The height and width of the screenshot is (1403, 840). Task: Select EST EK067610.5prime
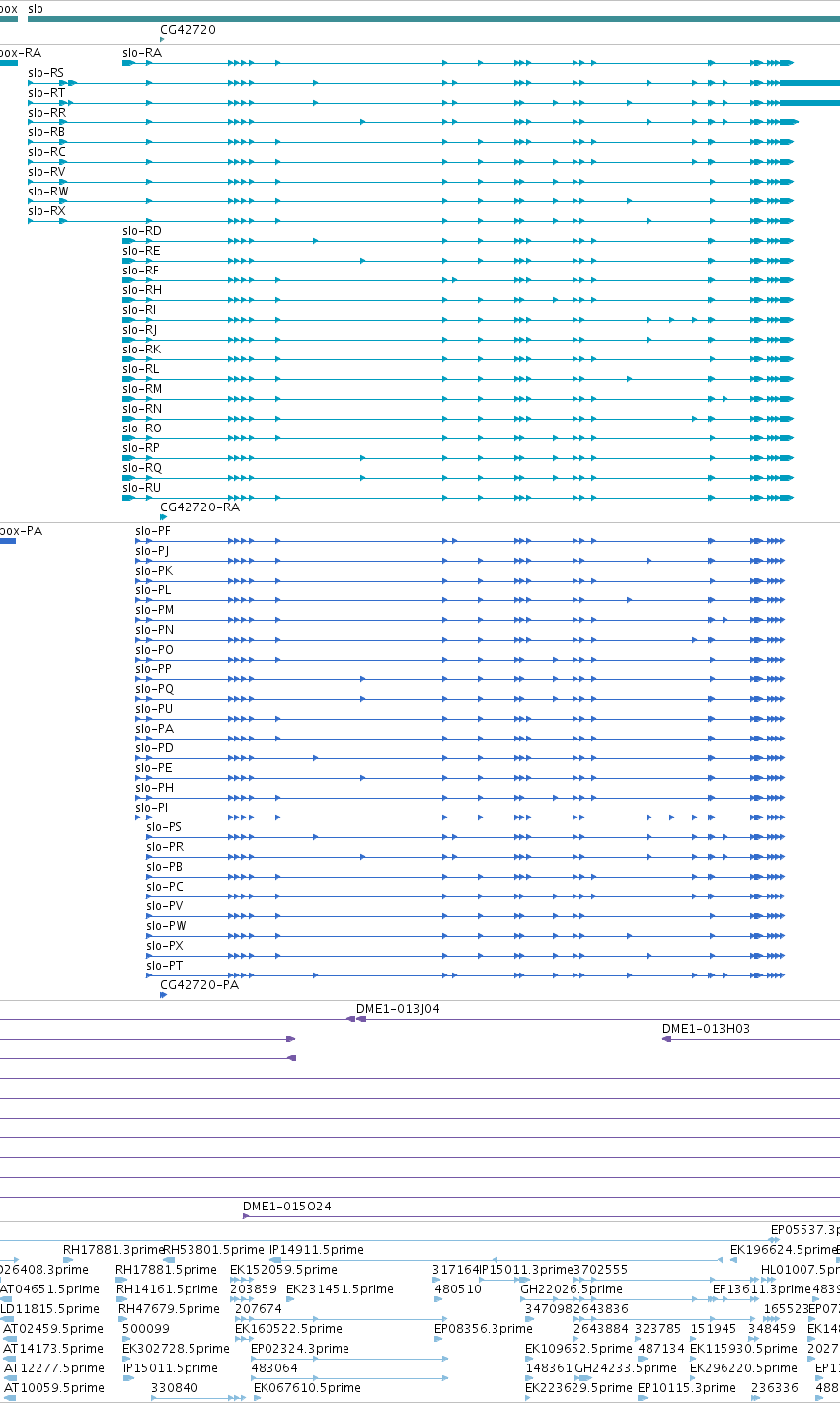coord(307,1388)
